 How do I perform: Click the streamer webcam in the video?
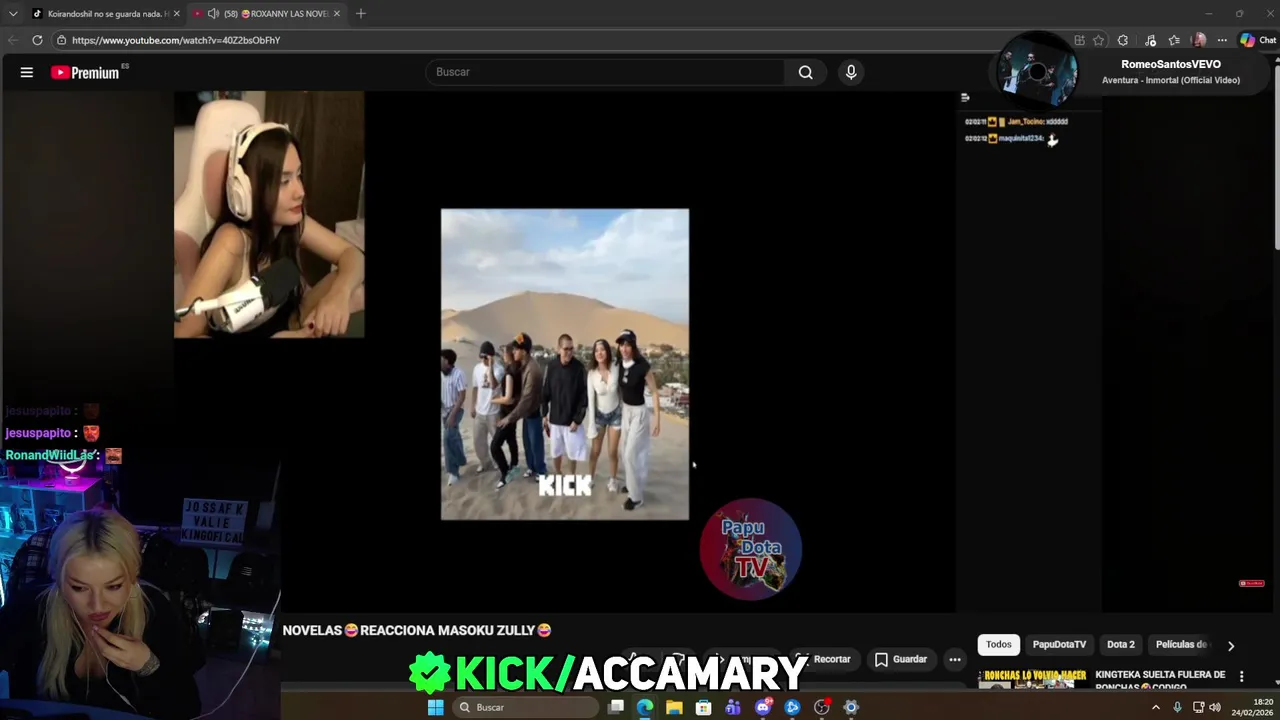click(269, 214)
